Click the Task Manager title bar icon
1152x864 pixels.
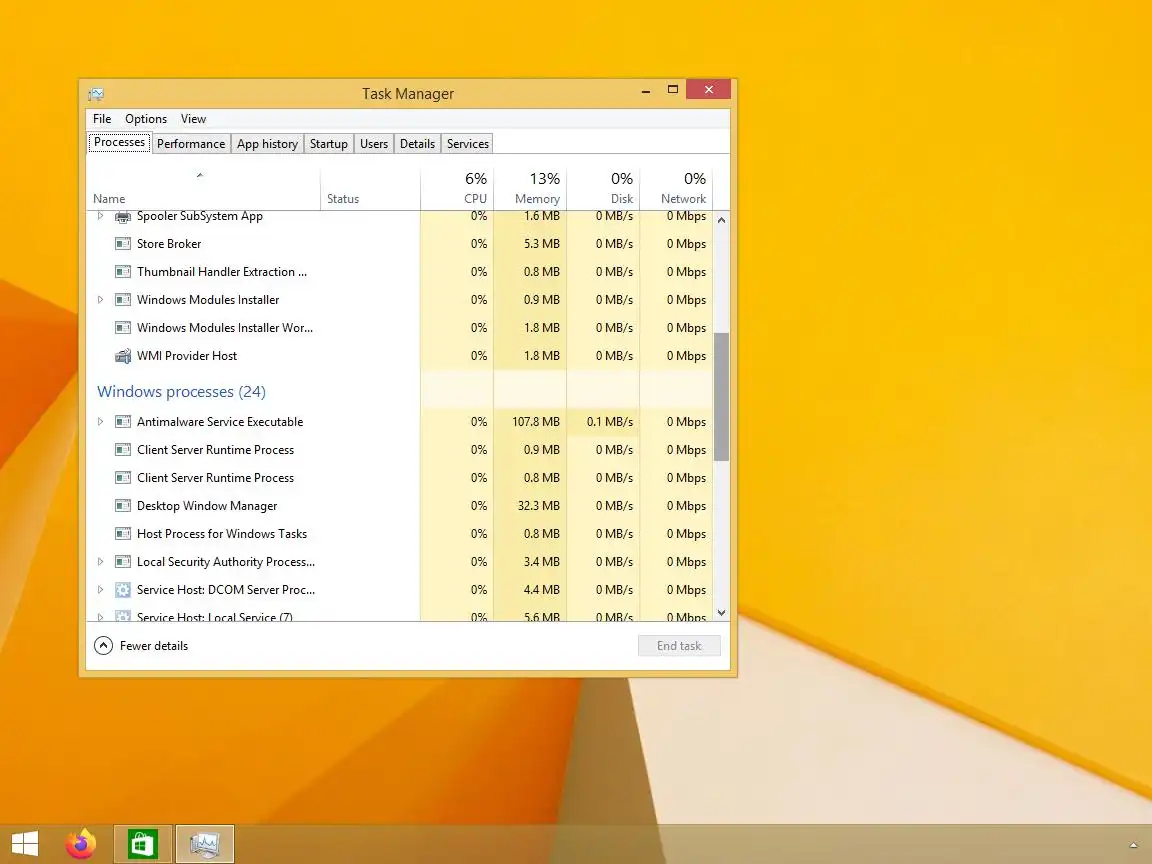pyautogui.click(x=96, y=94)
